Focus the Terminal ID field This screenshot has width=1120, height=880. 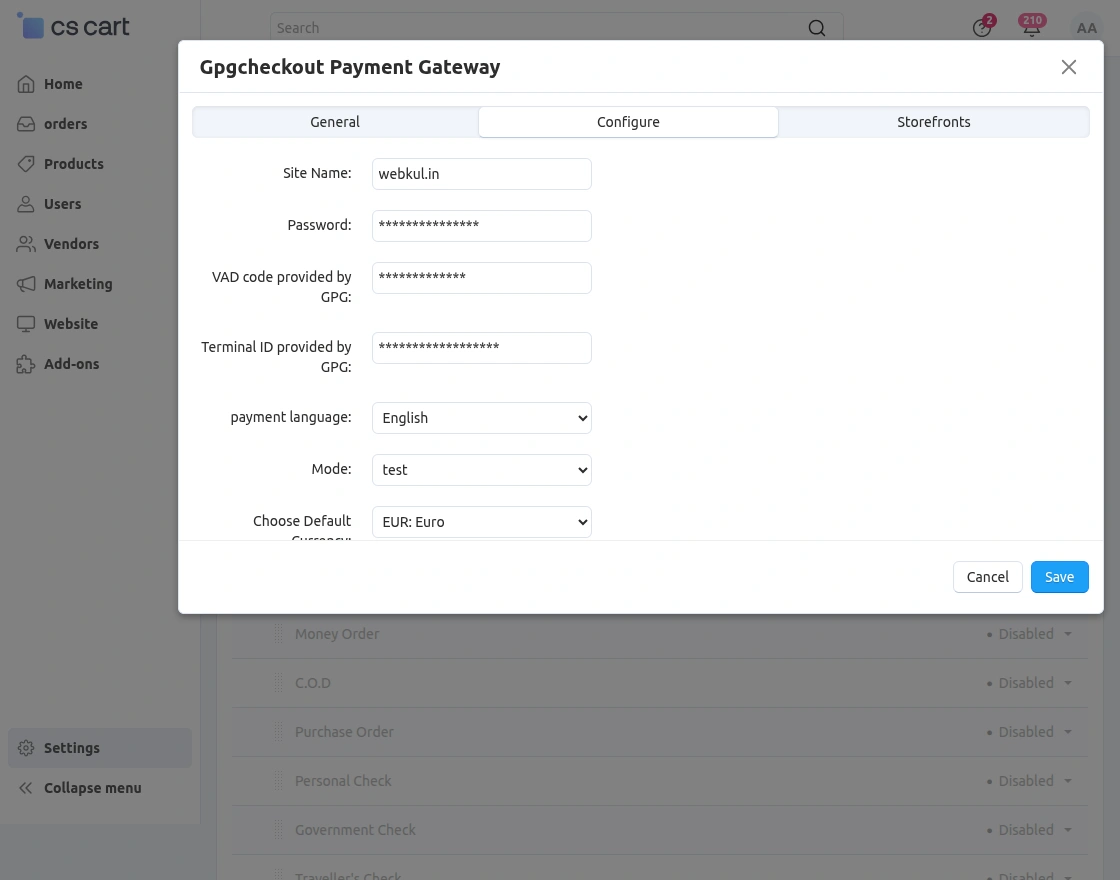[481, 348]
